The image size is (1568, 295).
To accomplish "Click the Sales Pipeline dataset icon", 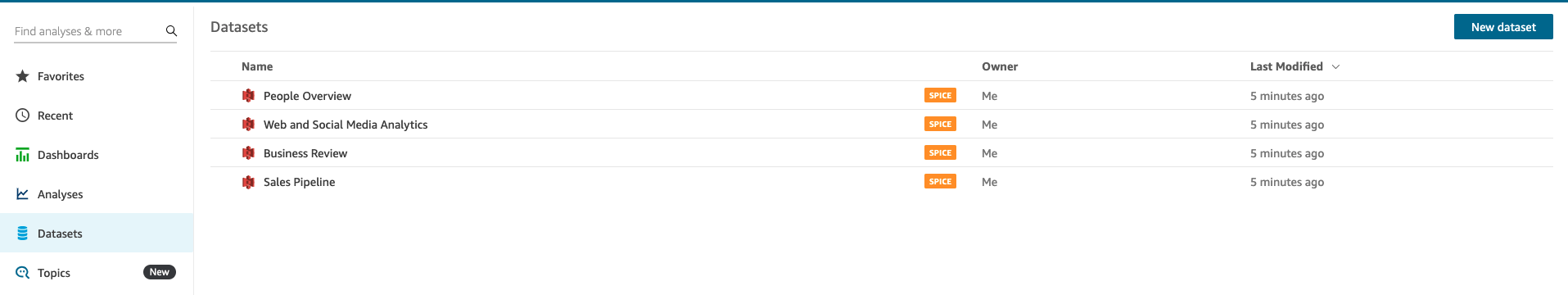I will pyautogui.click(x=248, y=182).
